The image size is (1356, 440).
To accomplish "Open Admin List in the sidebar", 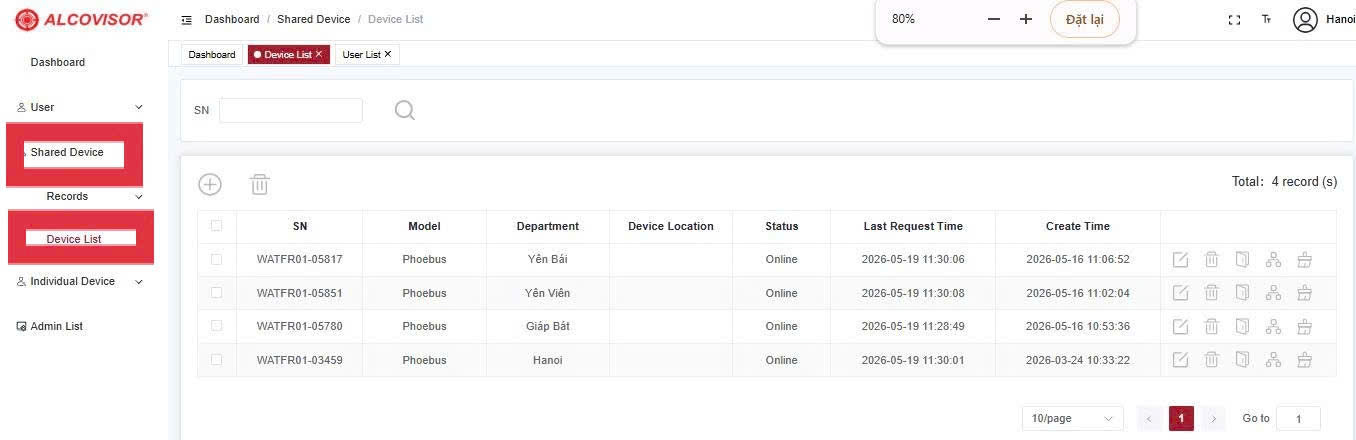I will coord(56,327).
